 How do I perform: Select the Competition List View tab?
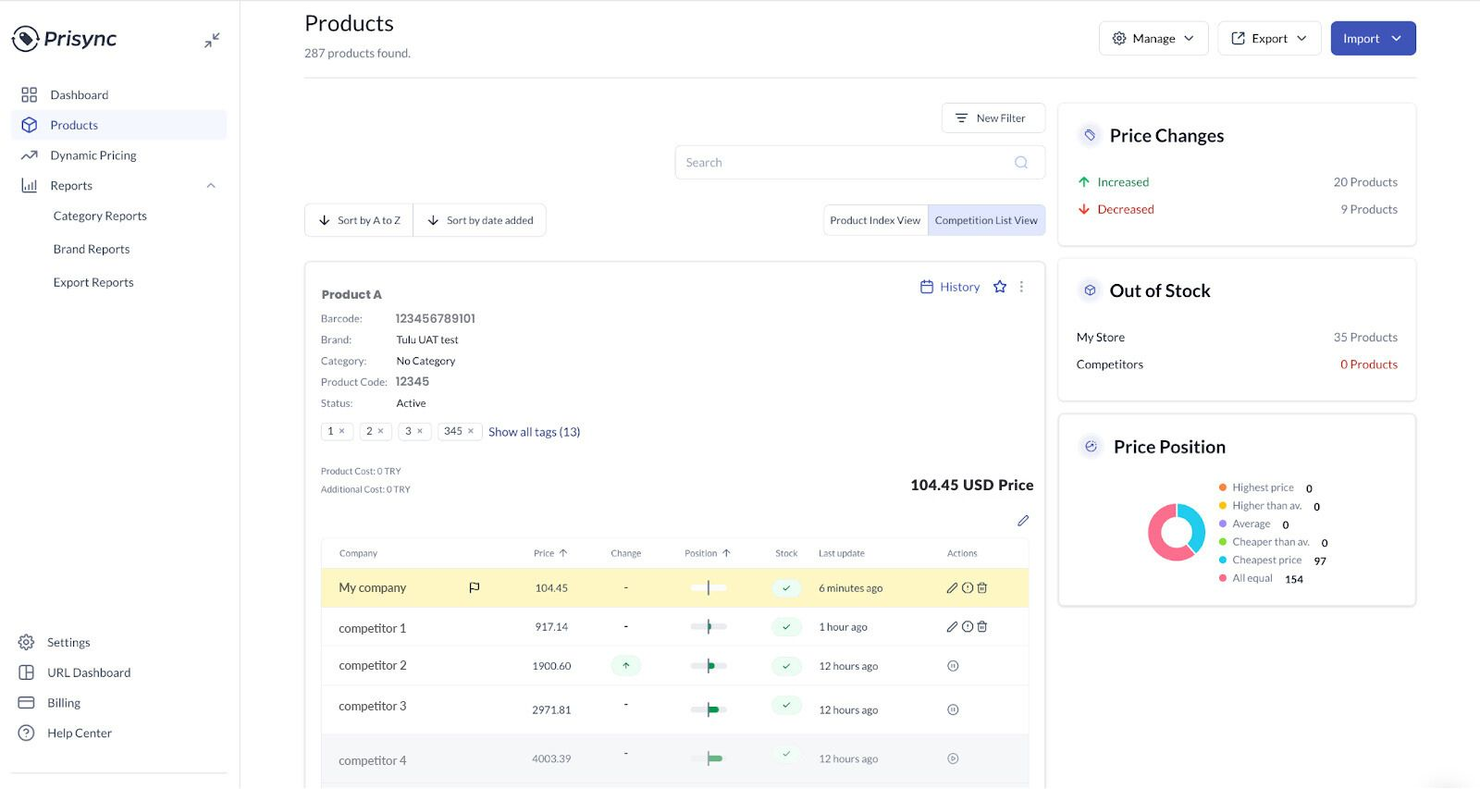[986, 219]
